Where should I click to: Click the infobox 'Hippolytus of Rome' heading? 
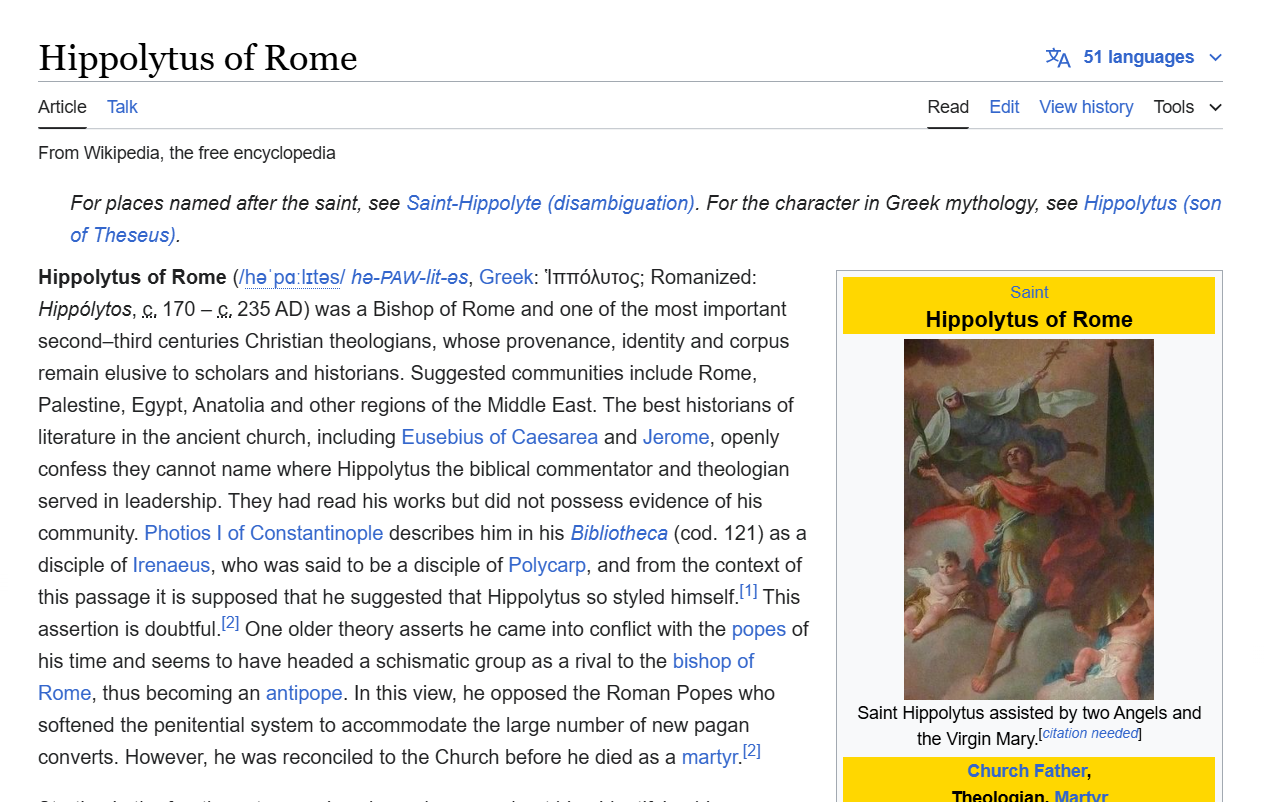tap(1029, 320)
